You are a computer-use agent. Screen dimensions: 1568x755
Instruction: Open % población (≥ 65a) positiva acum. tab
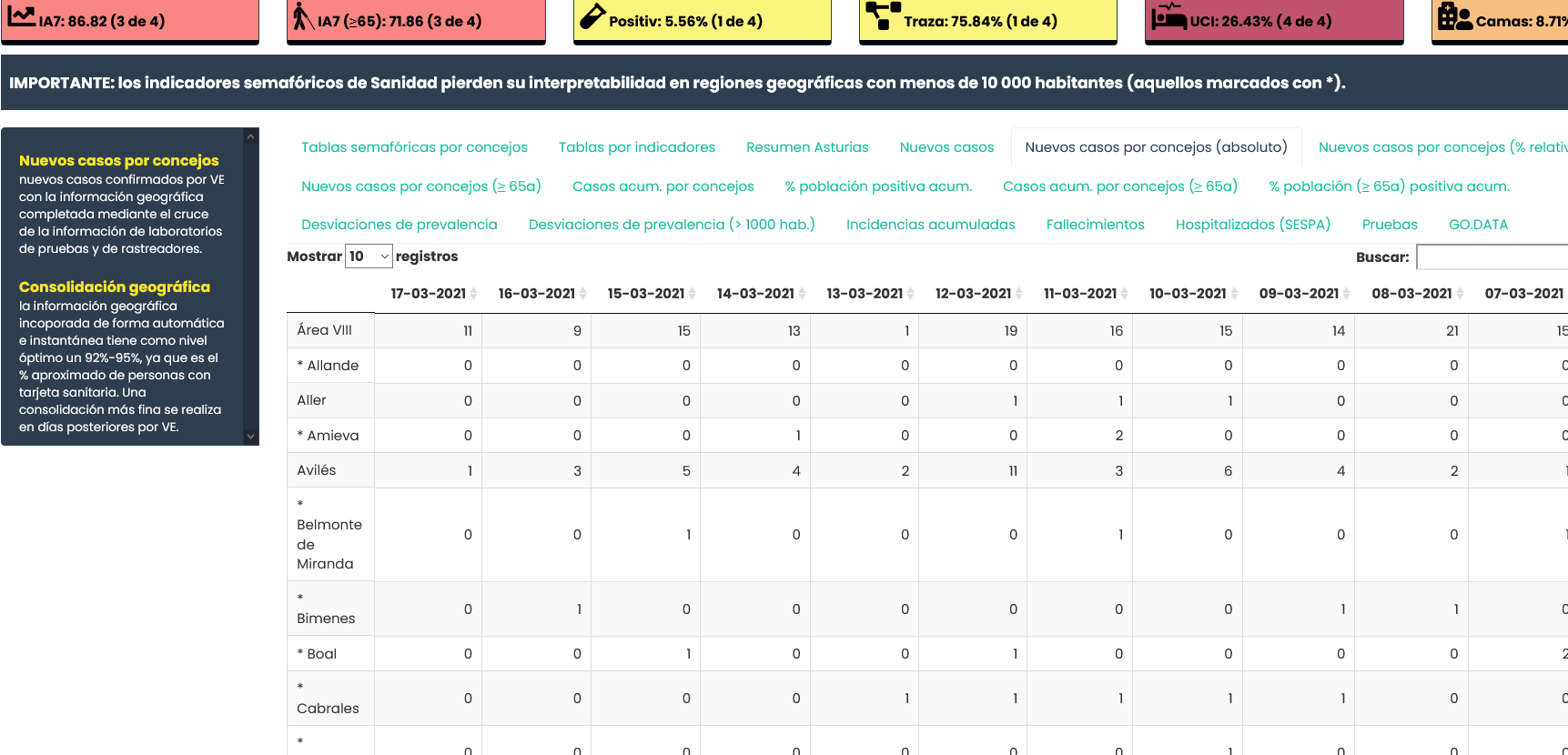(1389, 186)
